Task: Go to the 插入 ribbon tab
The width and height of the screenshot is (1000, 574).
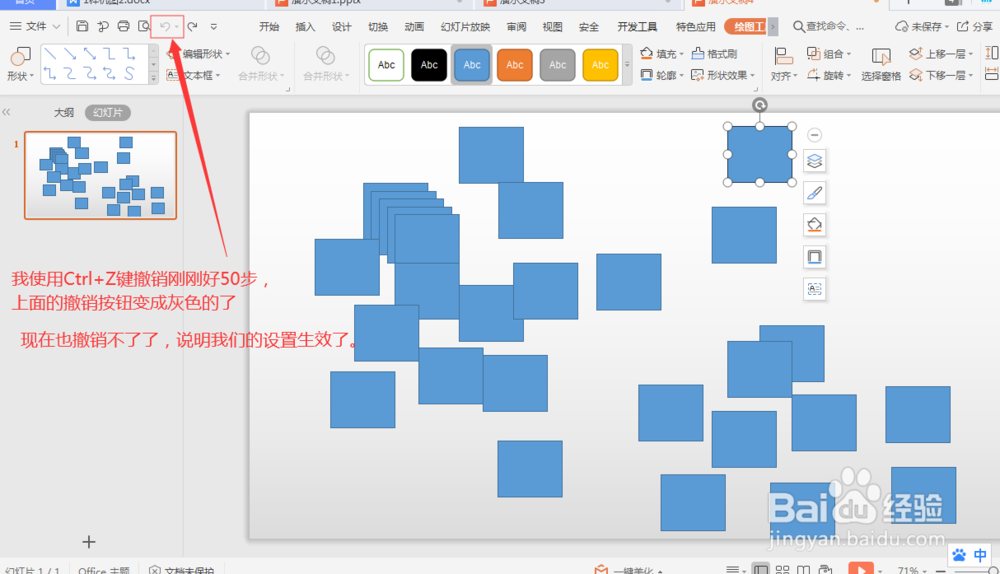Action: pyautogui.click(x=305, y=26)
